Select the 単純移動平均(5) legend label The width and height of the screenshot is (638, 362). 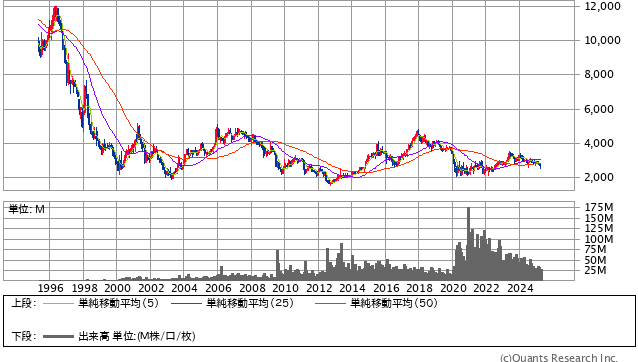118,303
